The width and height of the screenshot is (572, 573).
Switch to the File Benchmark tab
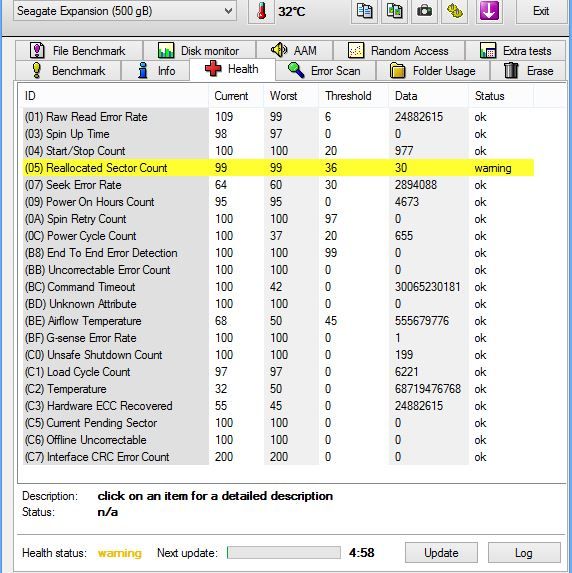(x=79, y=50)
